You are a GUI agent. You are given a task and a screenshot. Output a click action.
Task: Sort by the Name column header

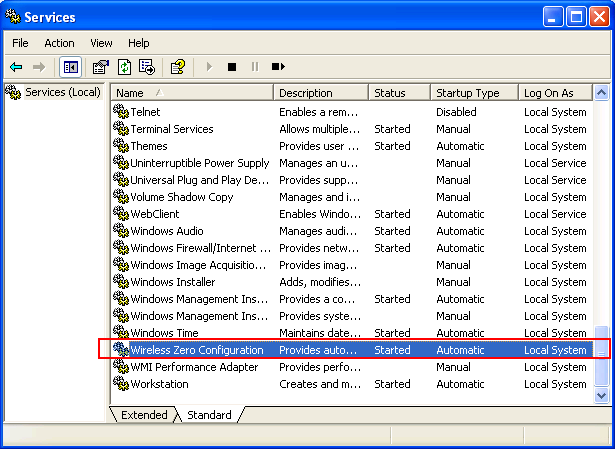pos(192,93)
